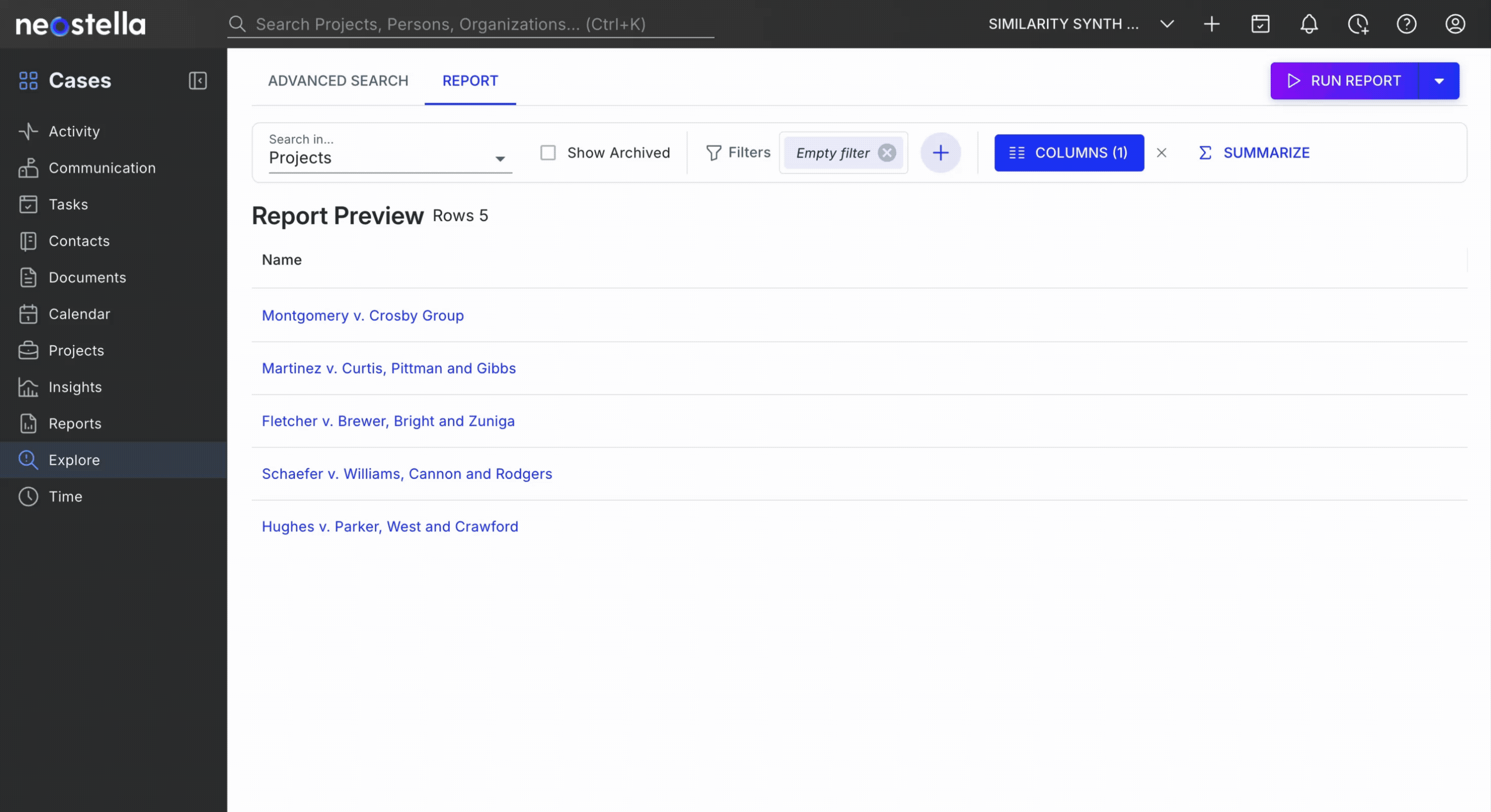Viewport: 1491px width, 812px height.
Task: Open the help question mark icon
Action: point(1406,24)
